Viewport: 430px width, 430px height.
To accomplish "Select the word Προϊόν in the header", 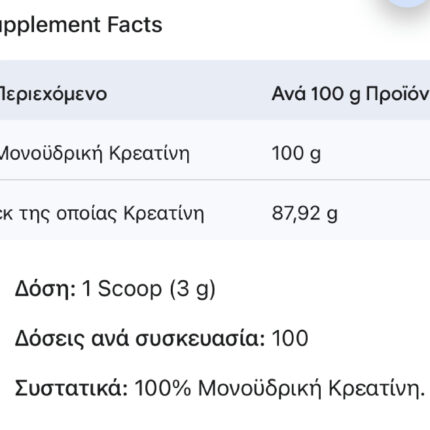I will 398,94.
